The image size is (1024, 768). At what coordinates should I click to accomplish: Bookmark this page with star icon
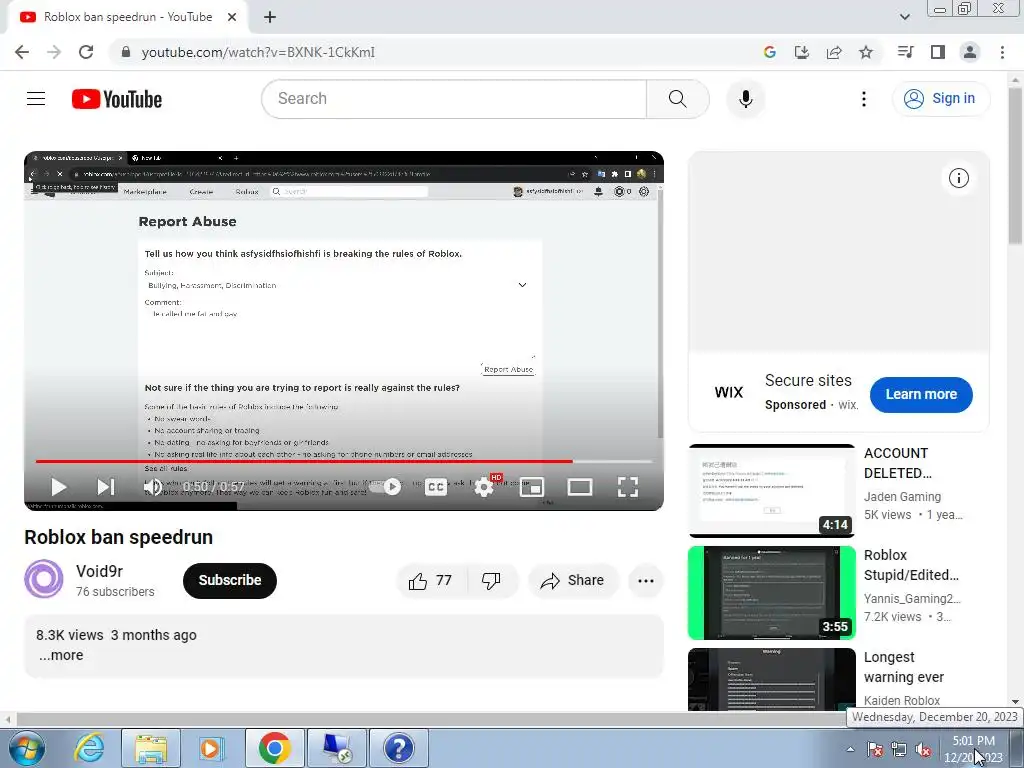(866, 52)
